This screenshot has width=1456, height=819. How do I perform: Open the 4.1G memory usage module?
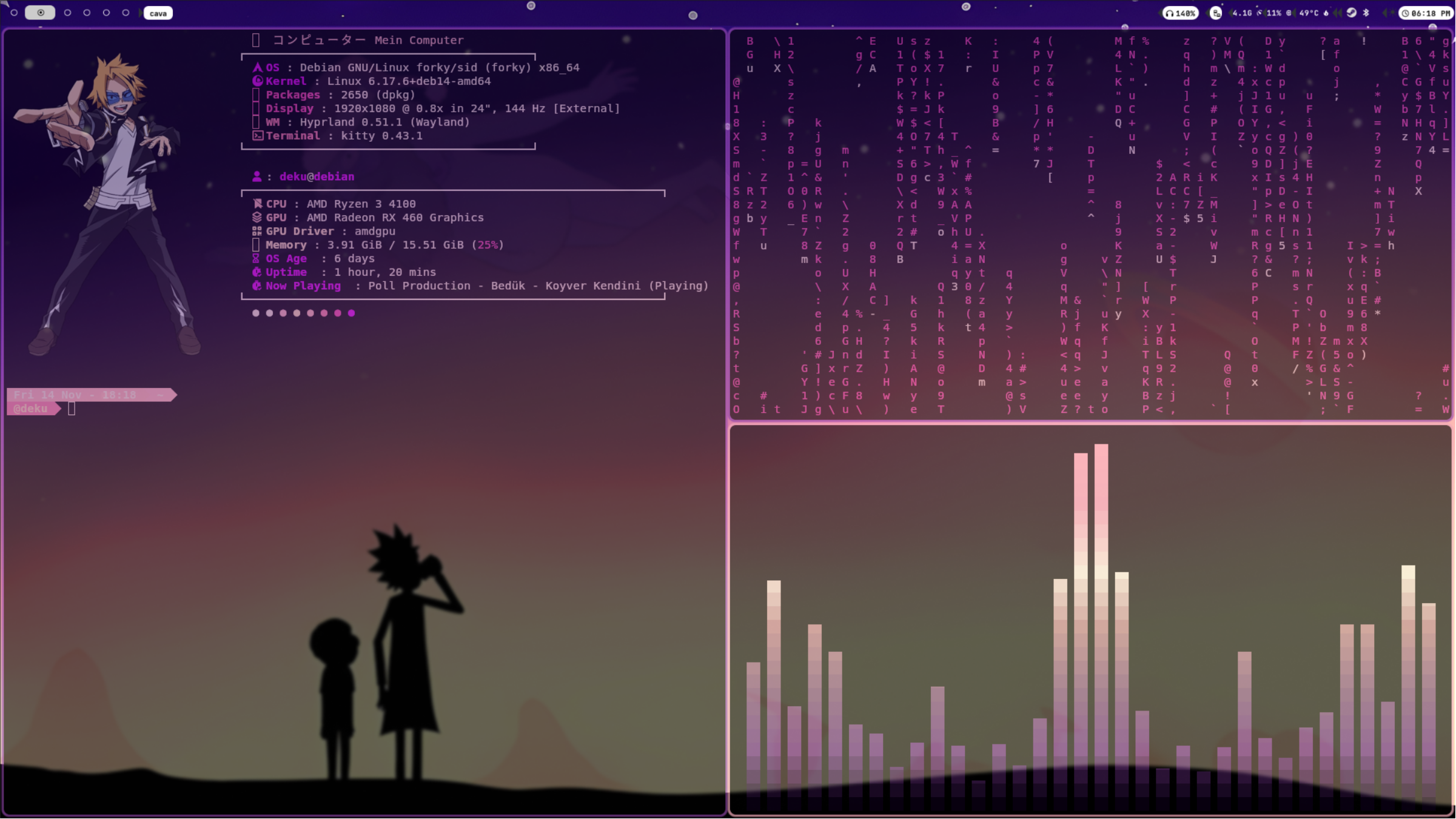[1243, 13]
